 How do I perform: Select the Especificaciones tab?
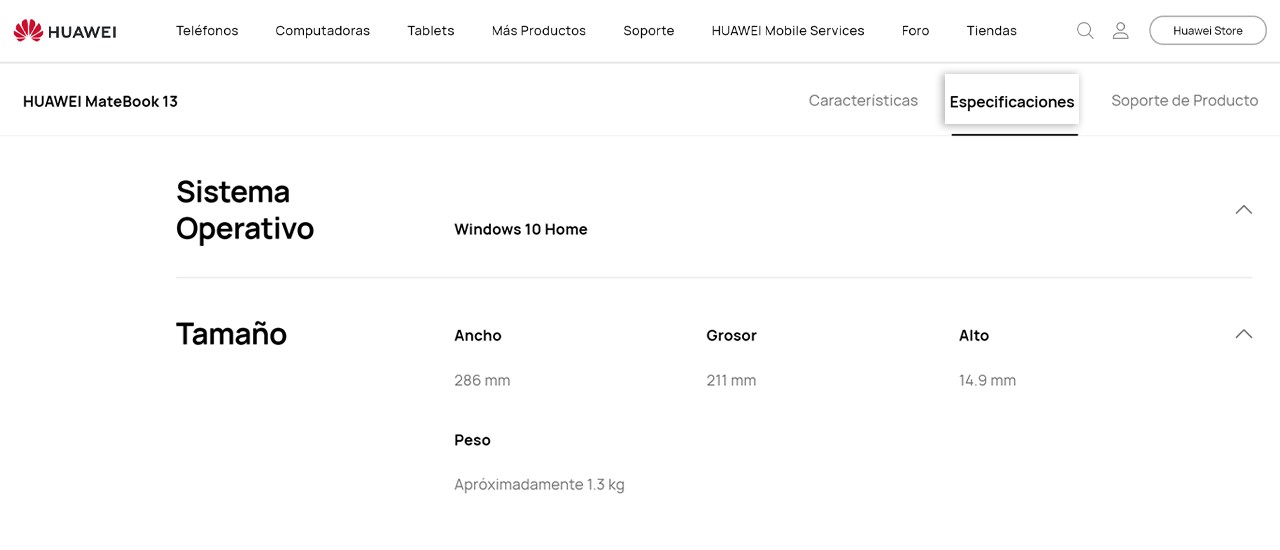[x=1012, y=101]
